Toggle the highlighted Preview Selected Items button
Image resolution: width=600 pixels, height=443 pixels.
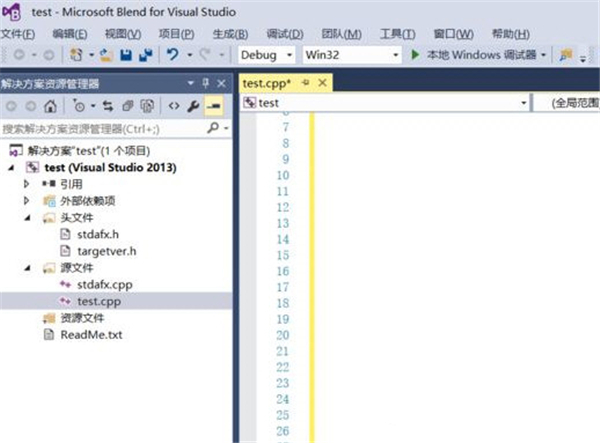[x=213, y=105]
